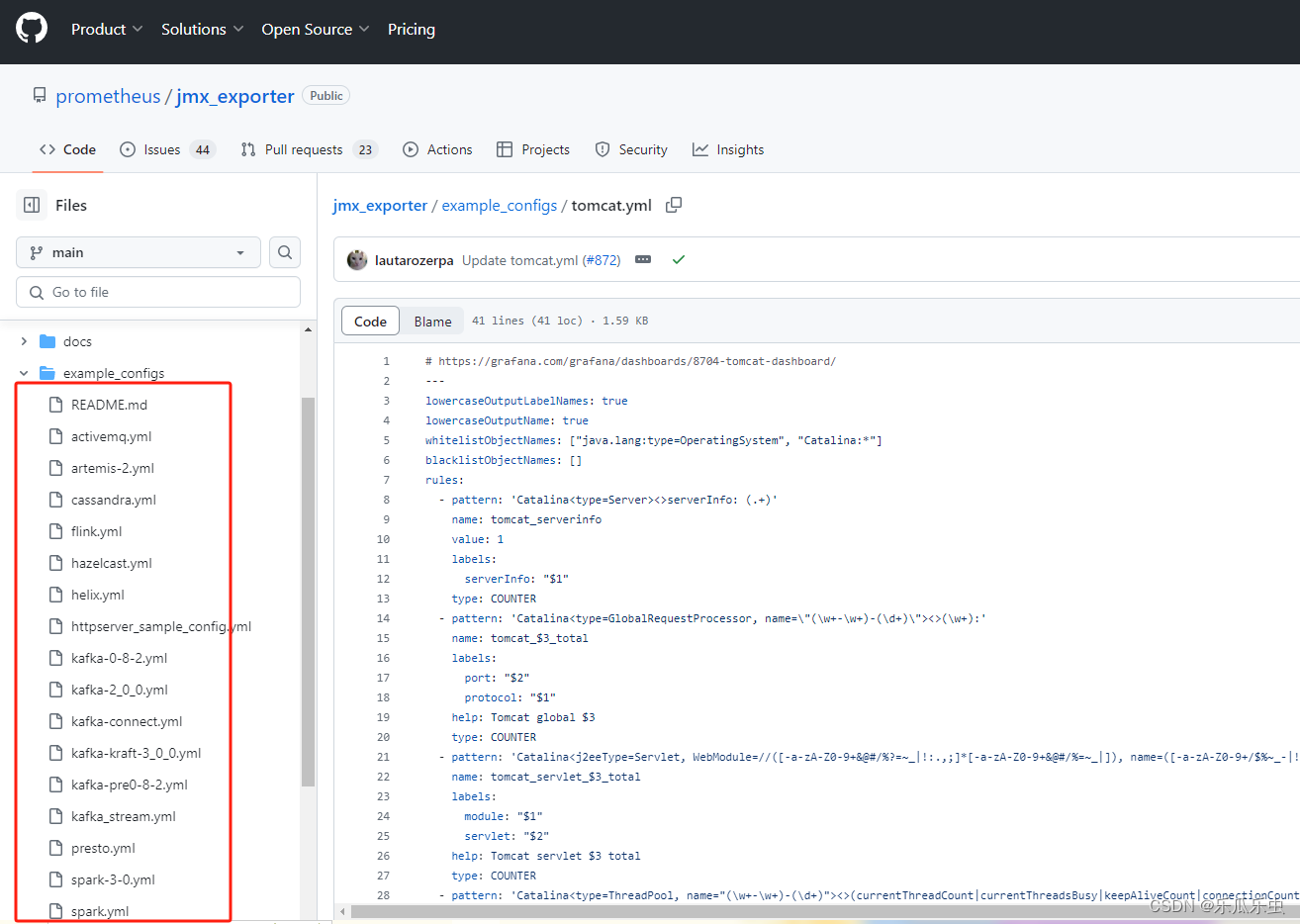Click the Insights tab graph icon
Screen dimensions: 1300x924
700,149
